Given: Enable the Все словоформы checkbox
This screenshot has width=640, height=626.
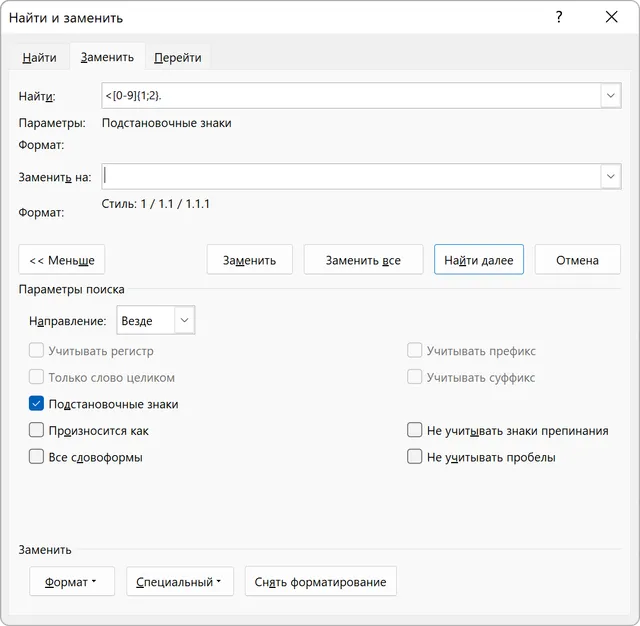Looking at the screenshot, I should (36, 457).
